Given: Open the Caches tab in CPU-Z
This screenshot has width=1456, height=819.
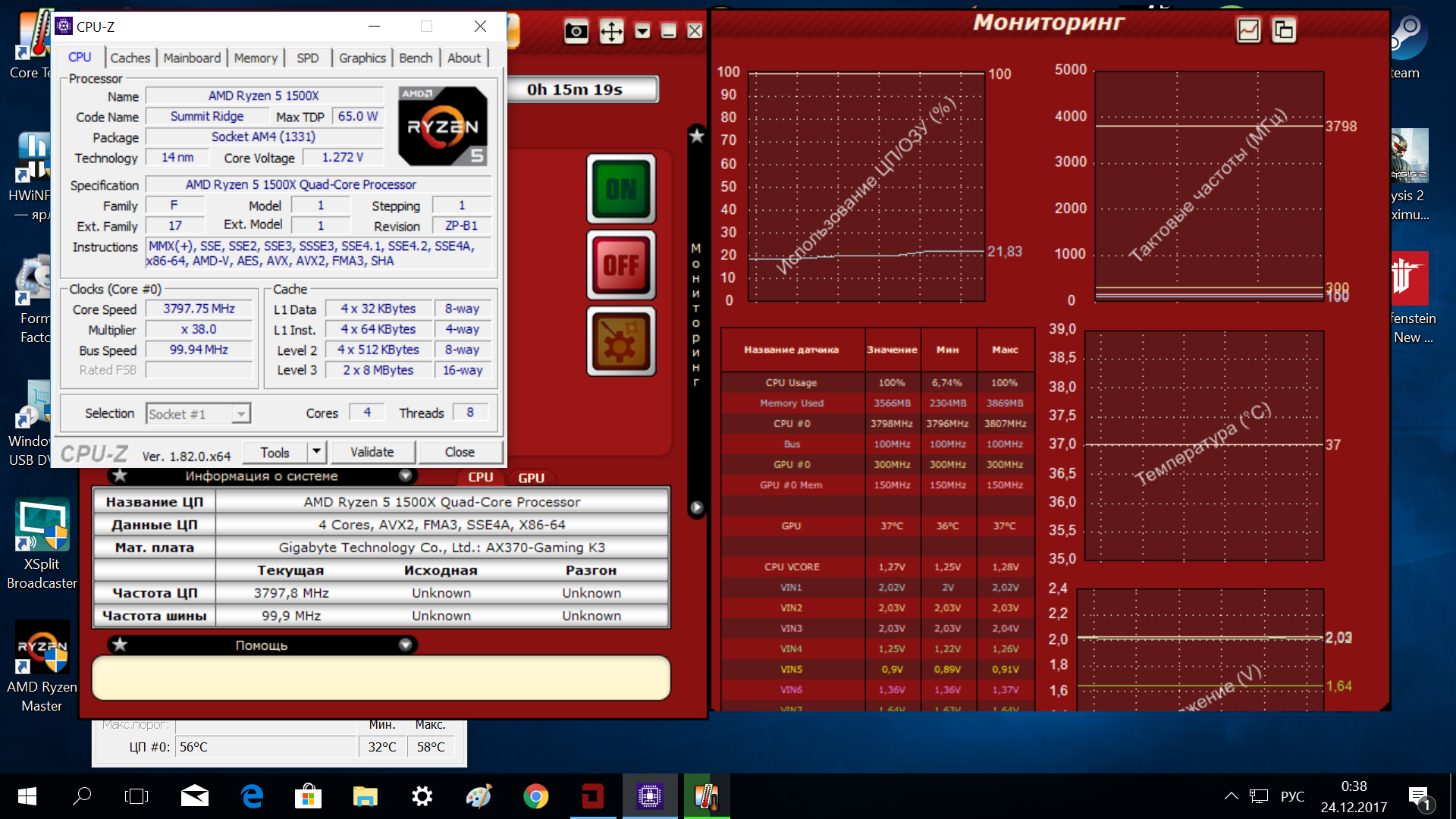Looking at the screenshot, I should pos(130,58).
